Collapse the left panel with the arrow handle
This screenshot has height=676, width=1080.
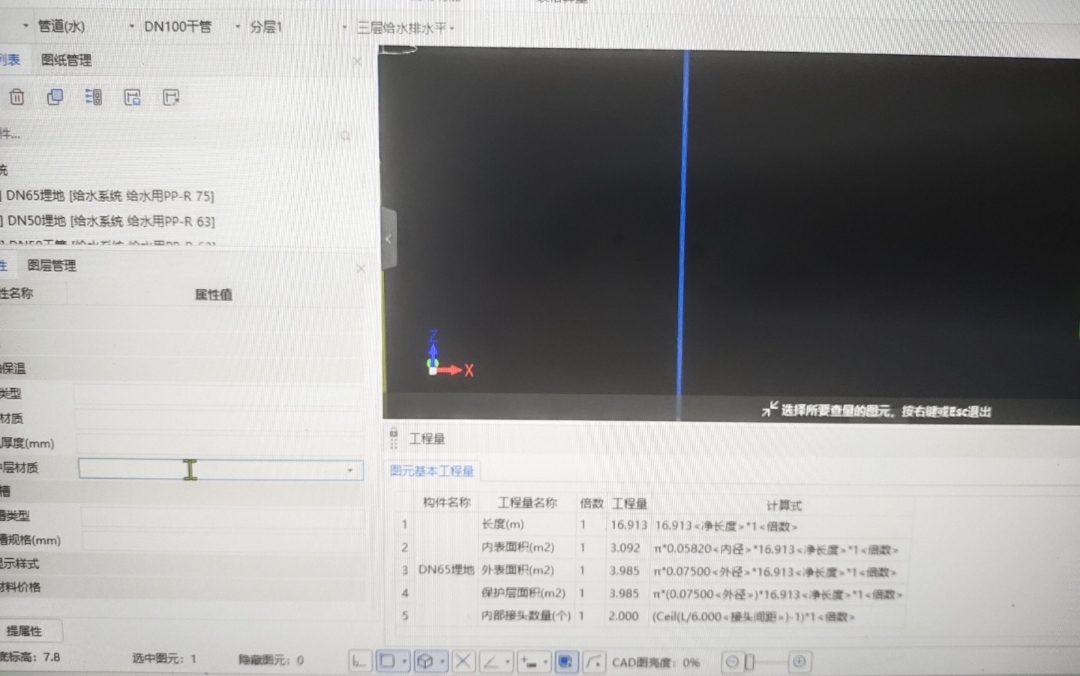[x=388, y=238]
